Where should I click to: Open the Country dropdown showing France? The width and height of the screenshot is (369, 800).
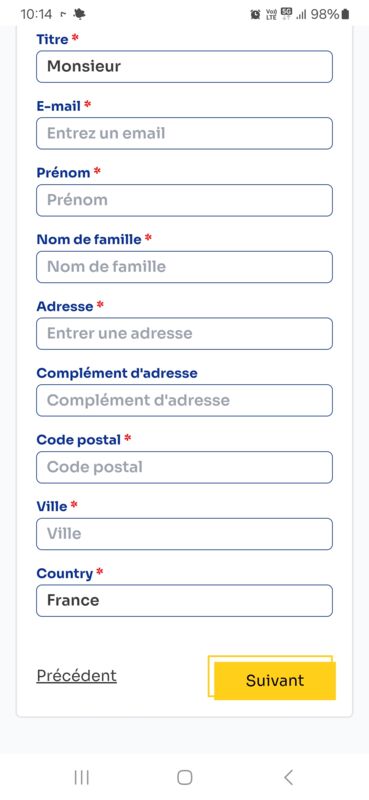pos(184,601)
